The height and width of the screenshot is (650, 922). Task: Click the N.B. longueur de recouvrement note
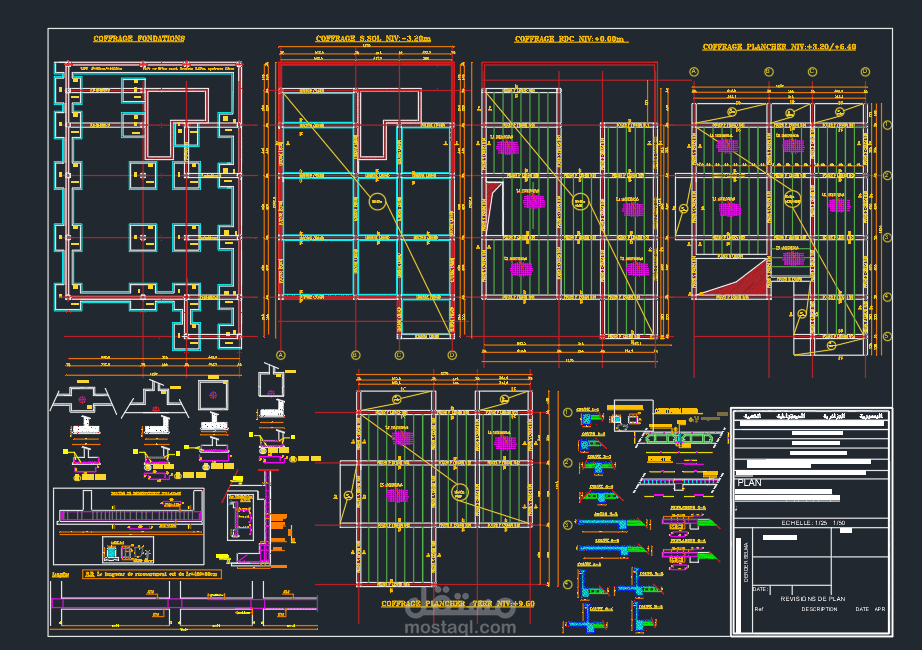tap(153, 574)
